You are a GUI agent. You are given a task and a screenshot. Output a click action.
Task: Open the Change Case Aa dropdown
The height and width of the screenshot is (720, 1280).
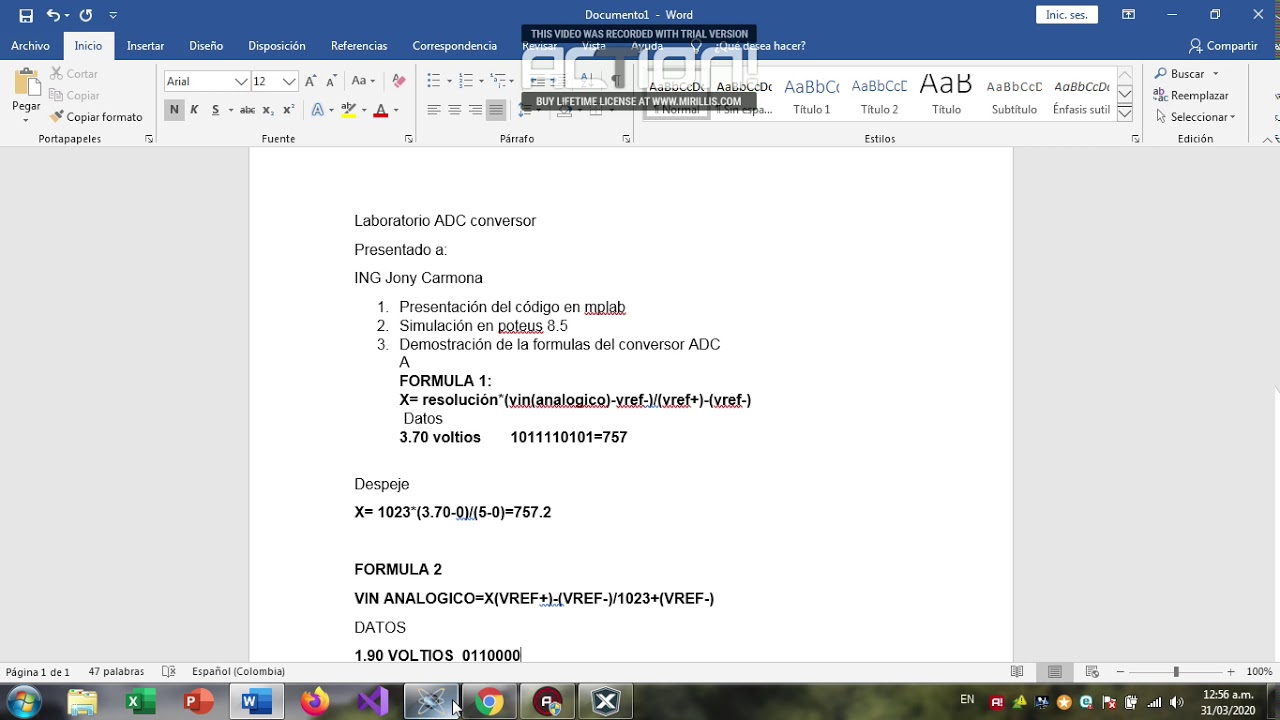pos(363,81)
